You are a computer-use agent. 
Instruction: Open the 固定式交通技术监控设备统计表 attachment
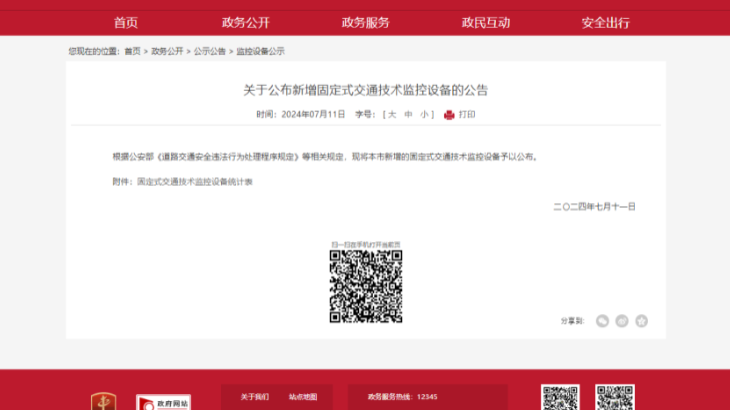point(195,181)
